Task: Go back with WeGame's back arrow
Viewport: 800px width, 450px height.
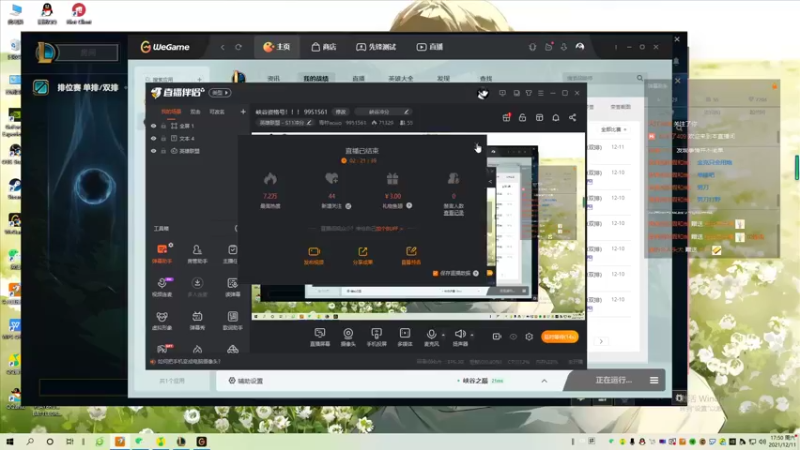Action: click(x=222, y=47)
